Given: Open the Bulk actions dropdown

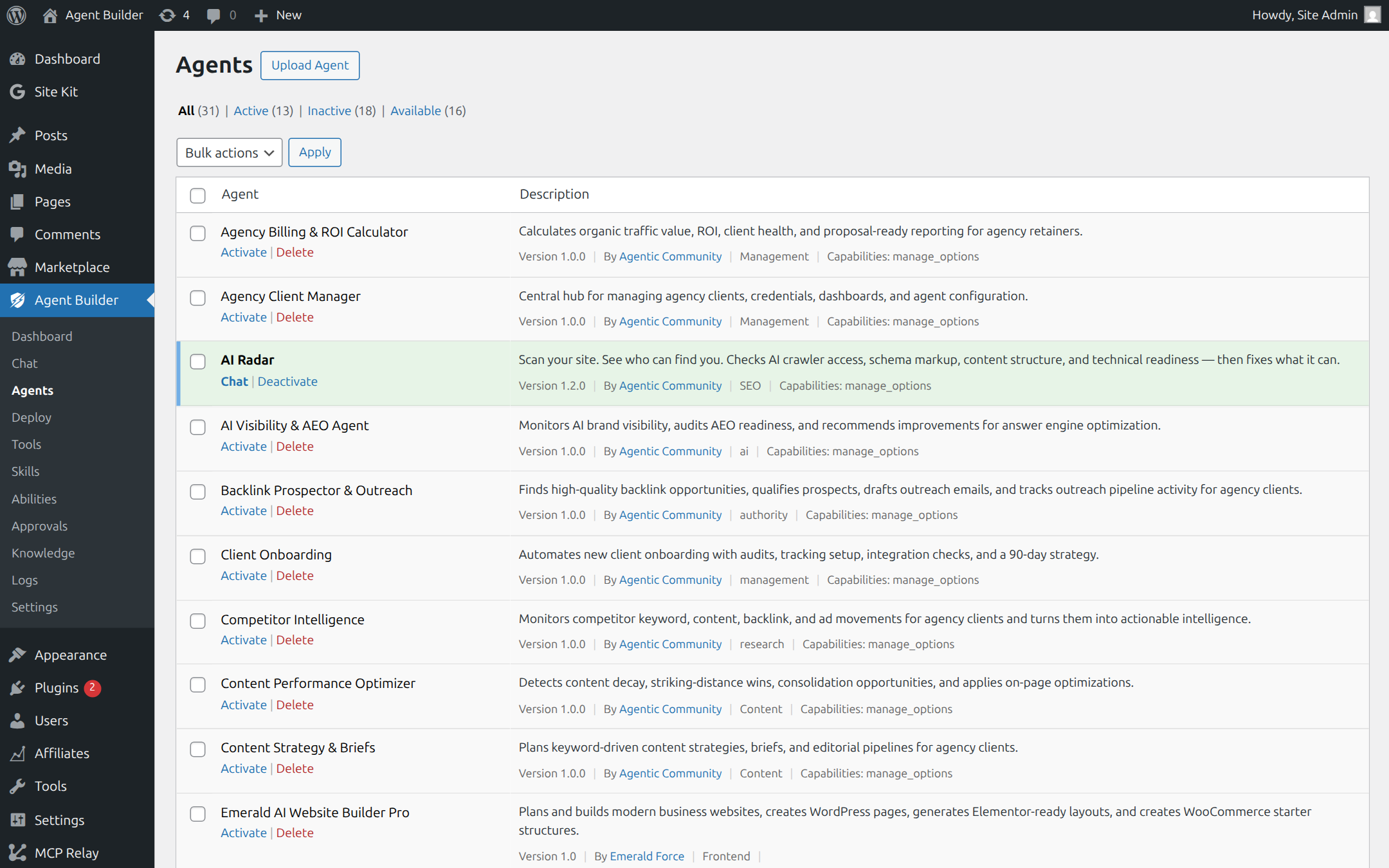Looking at the screenshot, I should coord(230,152).
